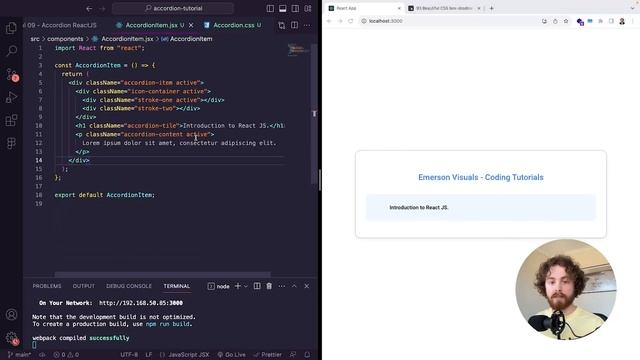Open terminal panel ellipsis menu
This screenshot has height=360, width=640.
point(282,286)
